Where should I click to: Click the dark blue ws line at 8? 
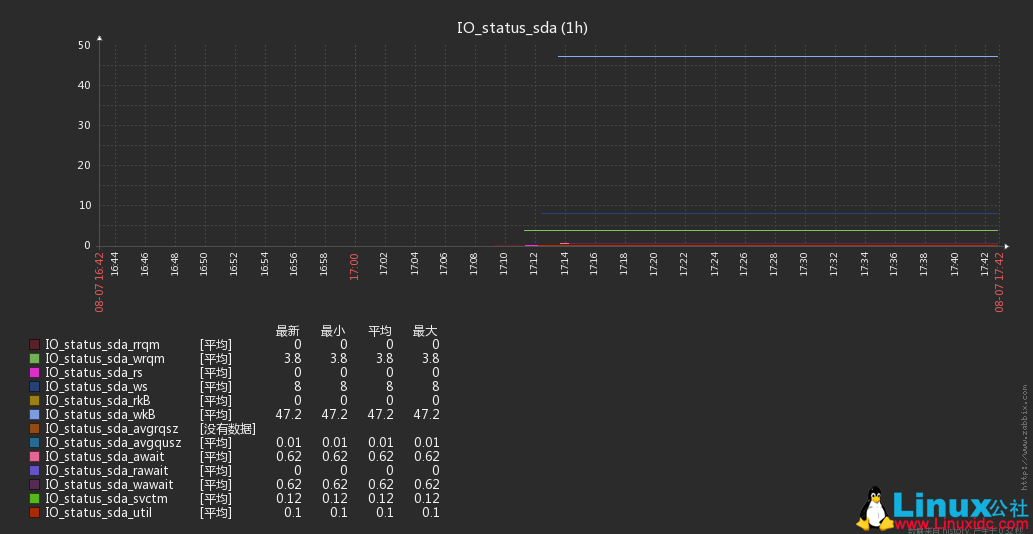tap(769, 213)
